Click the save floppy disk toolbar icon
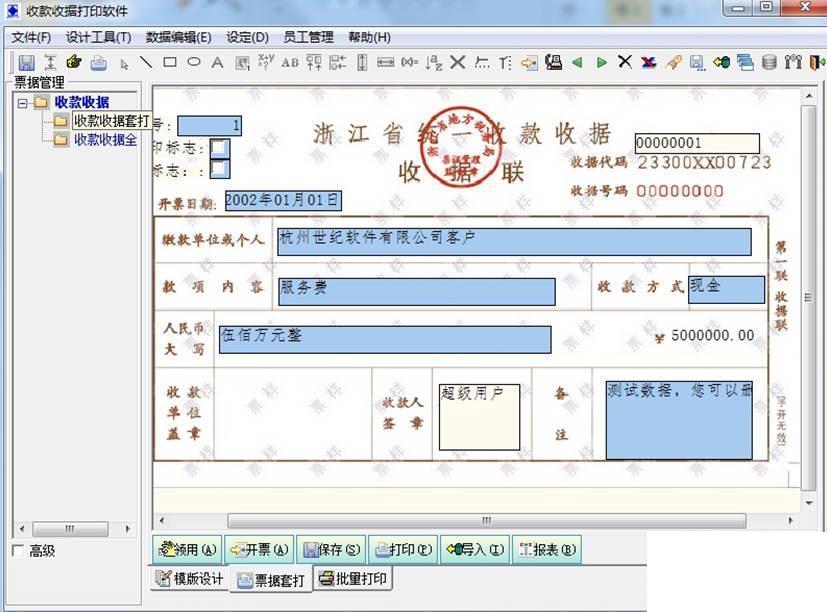 click(26, 63)
